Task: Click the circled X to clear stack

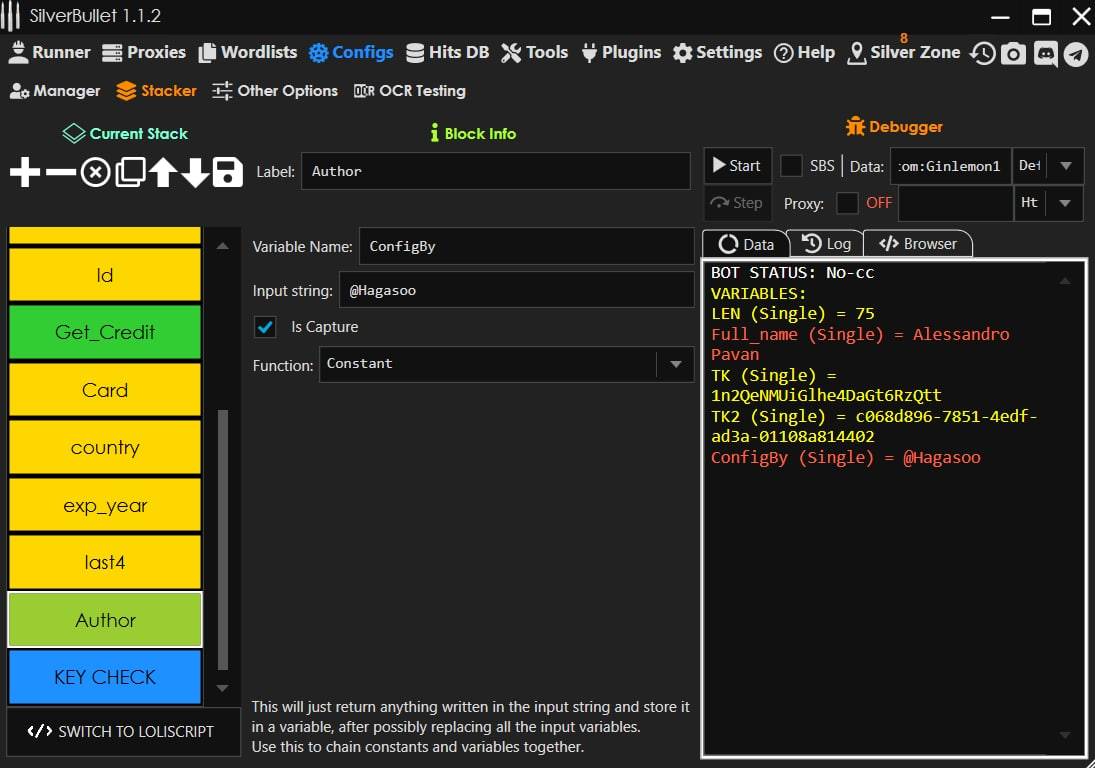Action: [95, 173]
